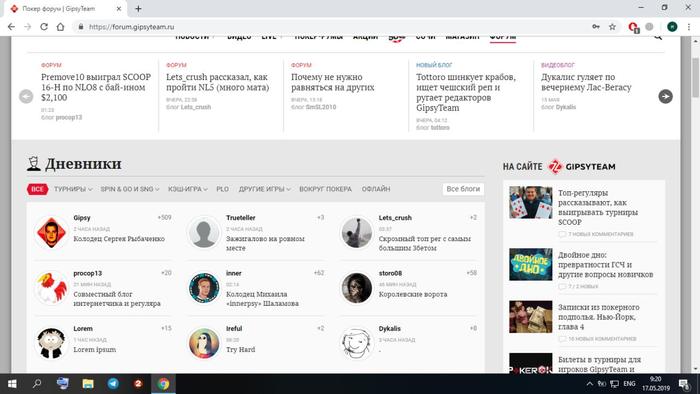Open the inner blog avatar
Image resolution: width=700 pixels, height=394 pixels.
204,288
